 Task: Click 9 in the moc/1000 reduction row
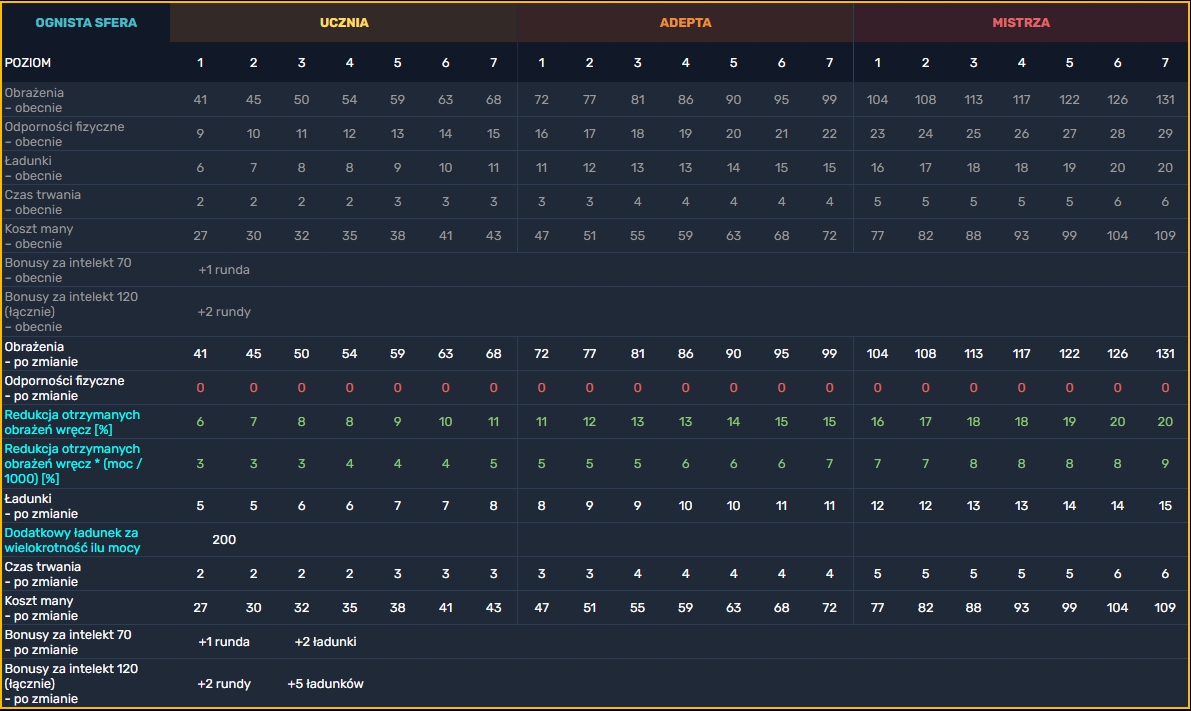(1165, 464)
